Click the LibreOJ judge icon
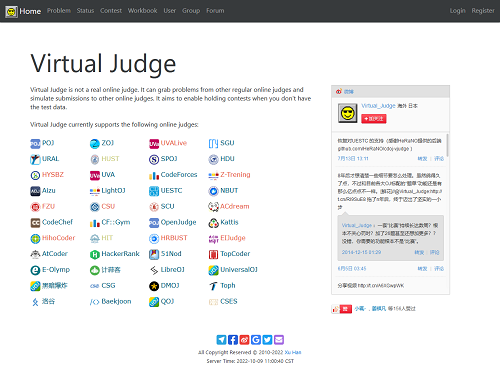500x370 pixels. (x=154, y=270)
